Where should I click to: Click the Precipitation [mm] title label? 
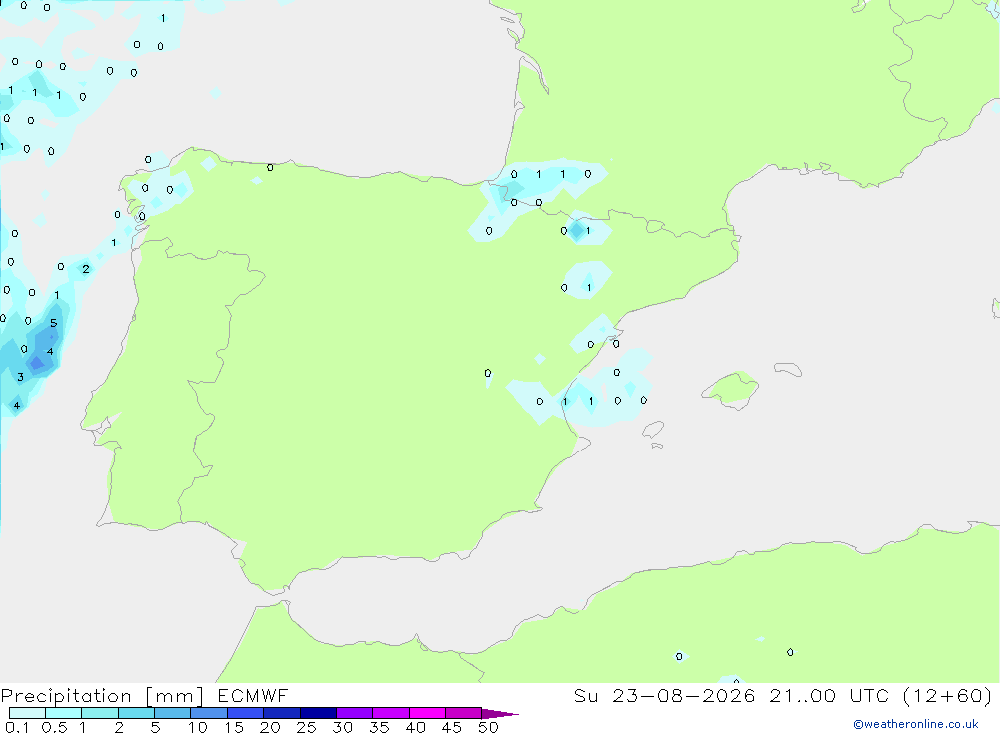click(102, 695)
